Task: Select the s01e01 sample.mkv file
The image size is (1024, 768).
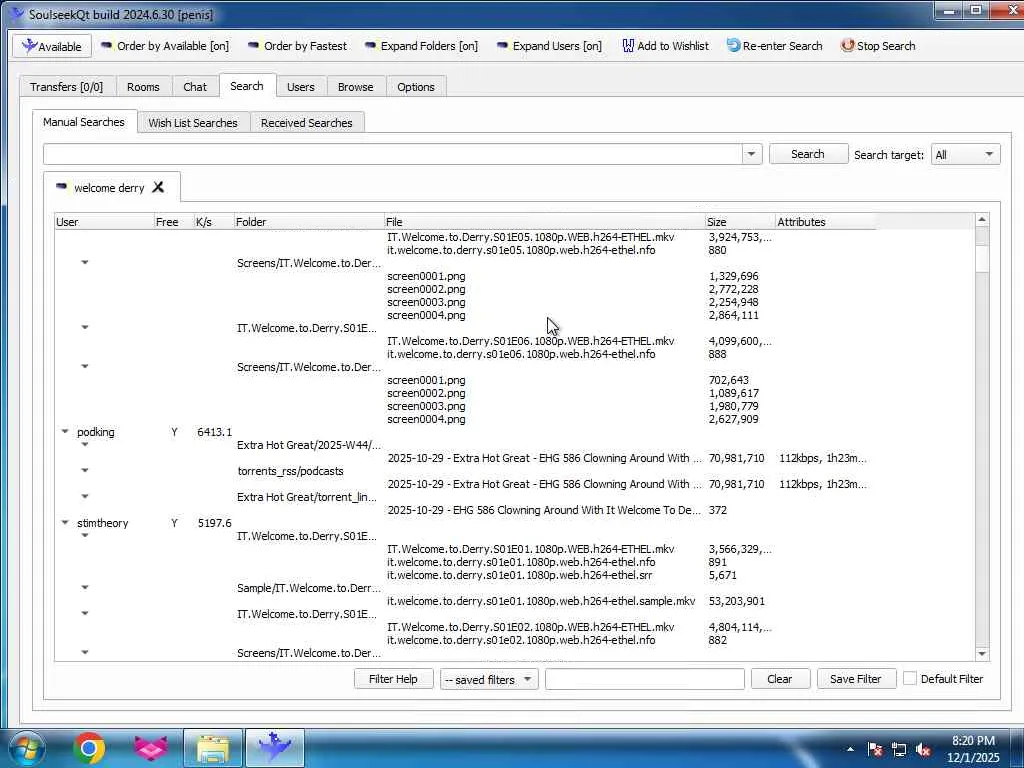Action: point(541,601)
